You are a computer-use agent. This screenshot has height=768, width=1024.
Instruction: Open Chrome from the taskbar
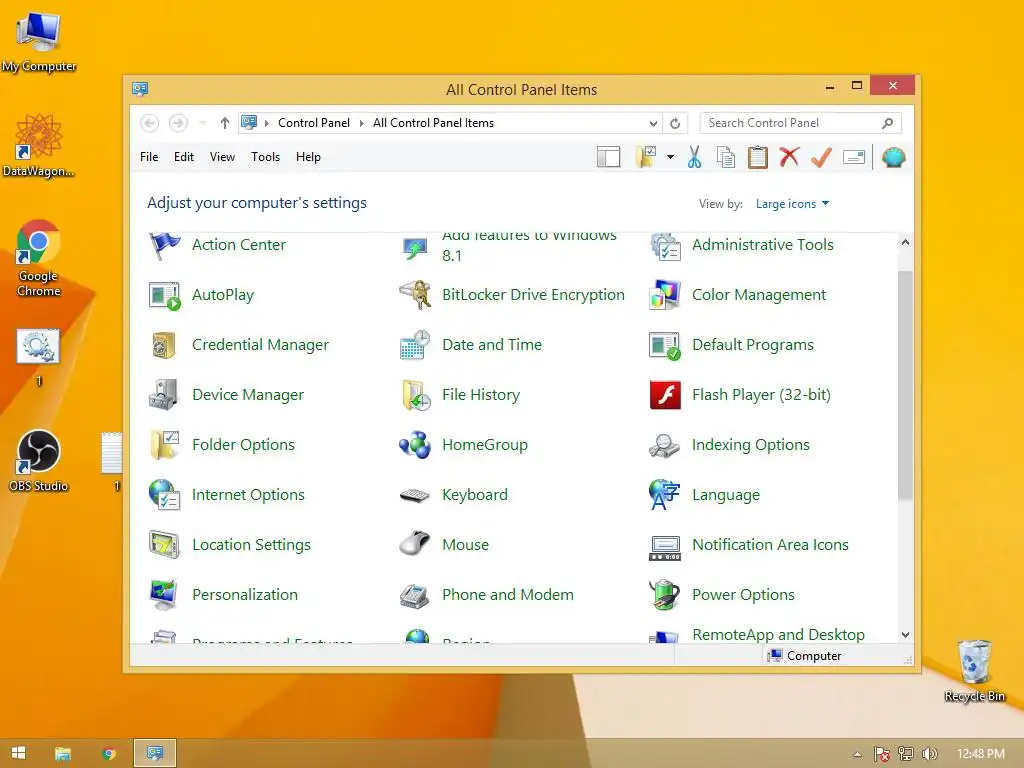pos(109,754)
